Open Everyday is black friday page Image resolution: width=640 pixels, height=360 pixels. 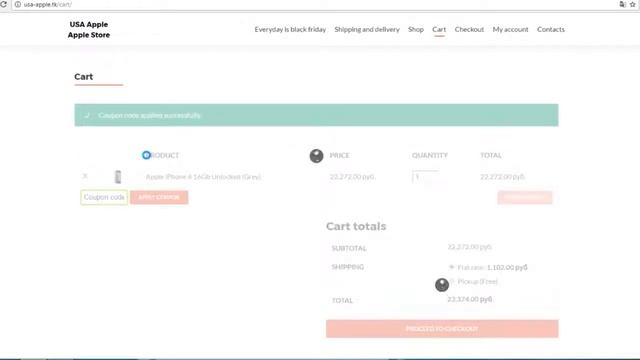290,29
